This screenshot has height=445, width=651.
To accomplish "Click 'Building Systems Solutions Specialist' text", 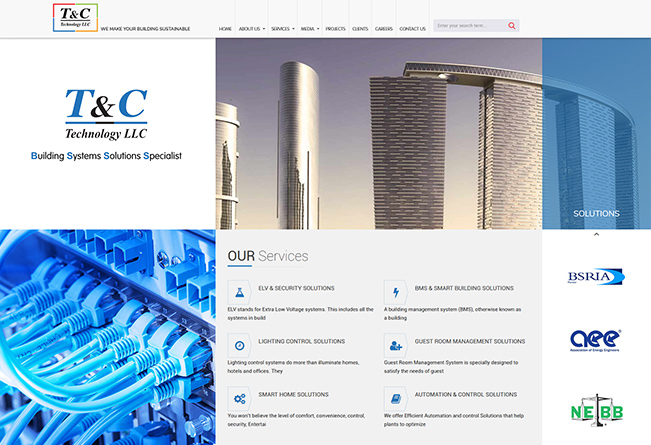I will point(106,156).
